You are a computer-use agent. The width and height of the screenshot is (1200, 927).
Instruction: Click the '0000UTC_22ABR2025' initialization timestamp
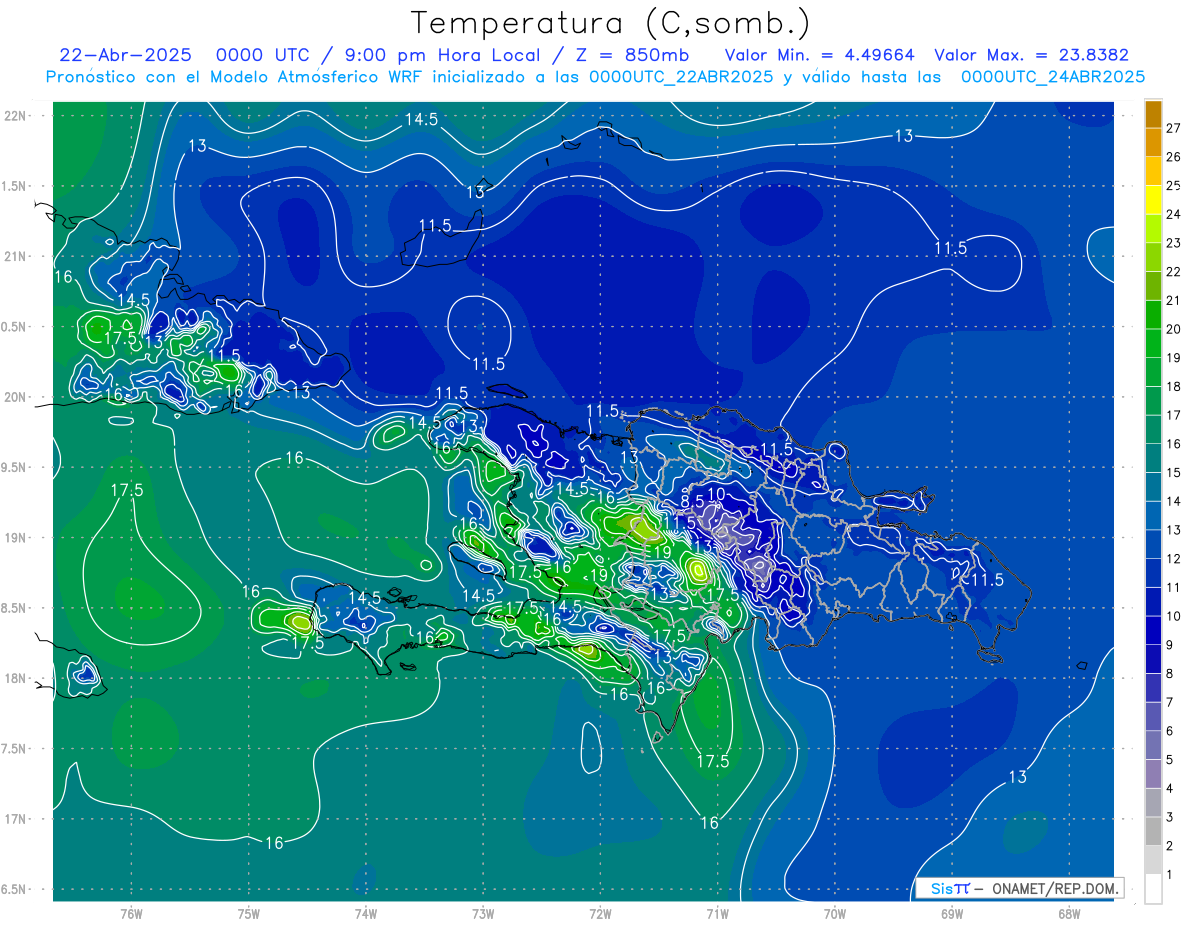[681, 76]
